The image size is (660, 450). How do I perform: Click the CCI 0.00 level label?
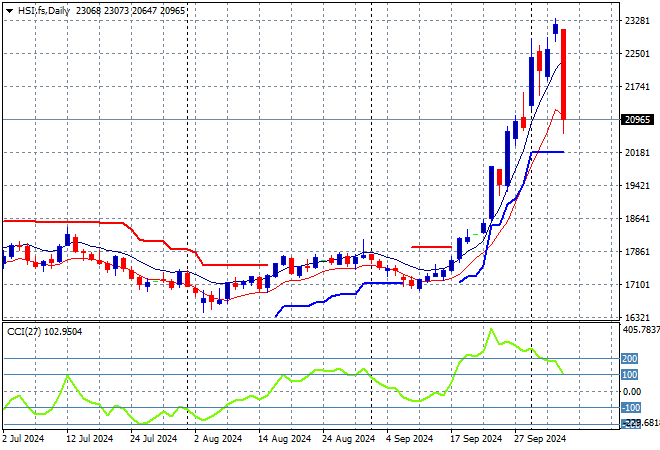(x=631, y=391)
